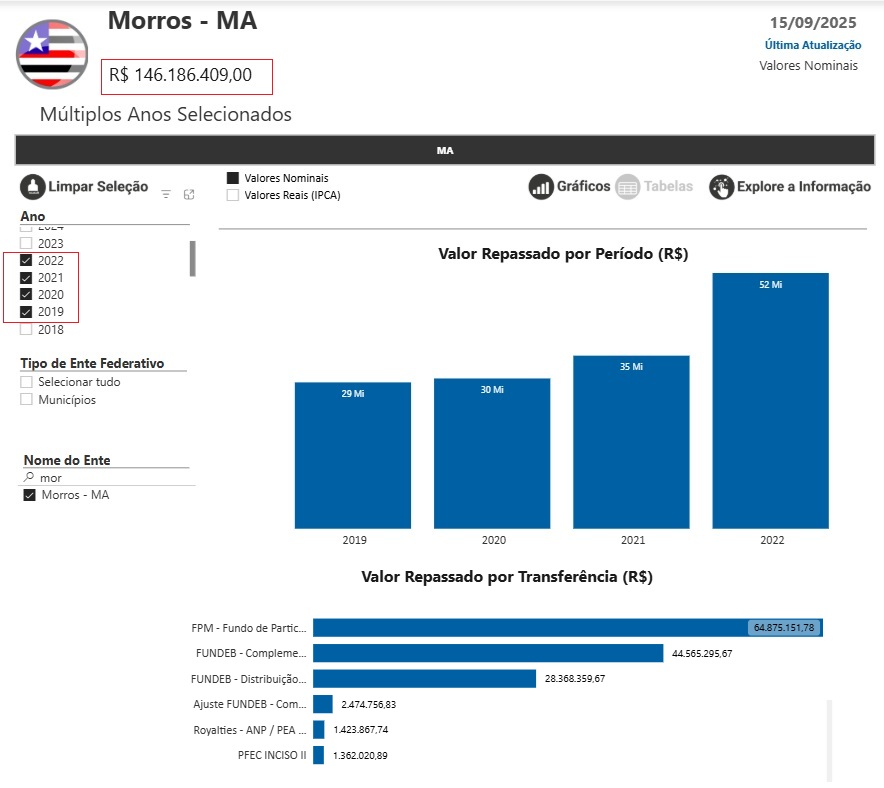
Task: Select Valores Reais (IPCA) option
Action: [233, 196]
